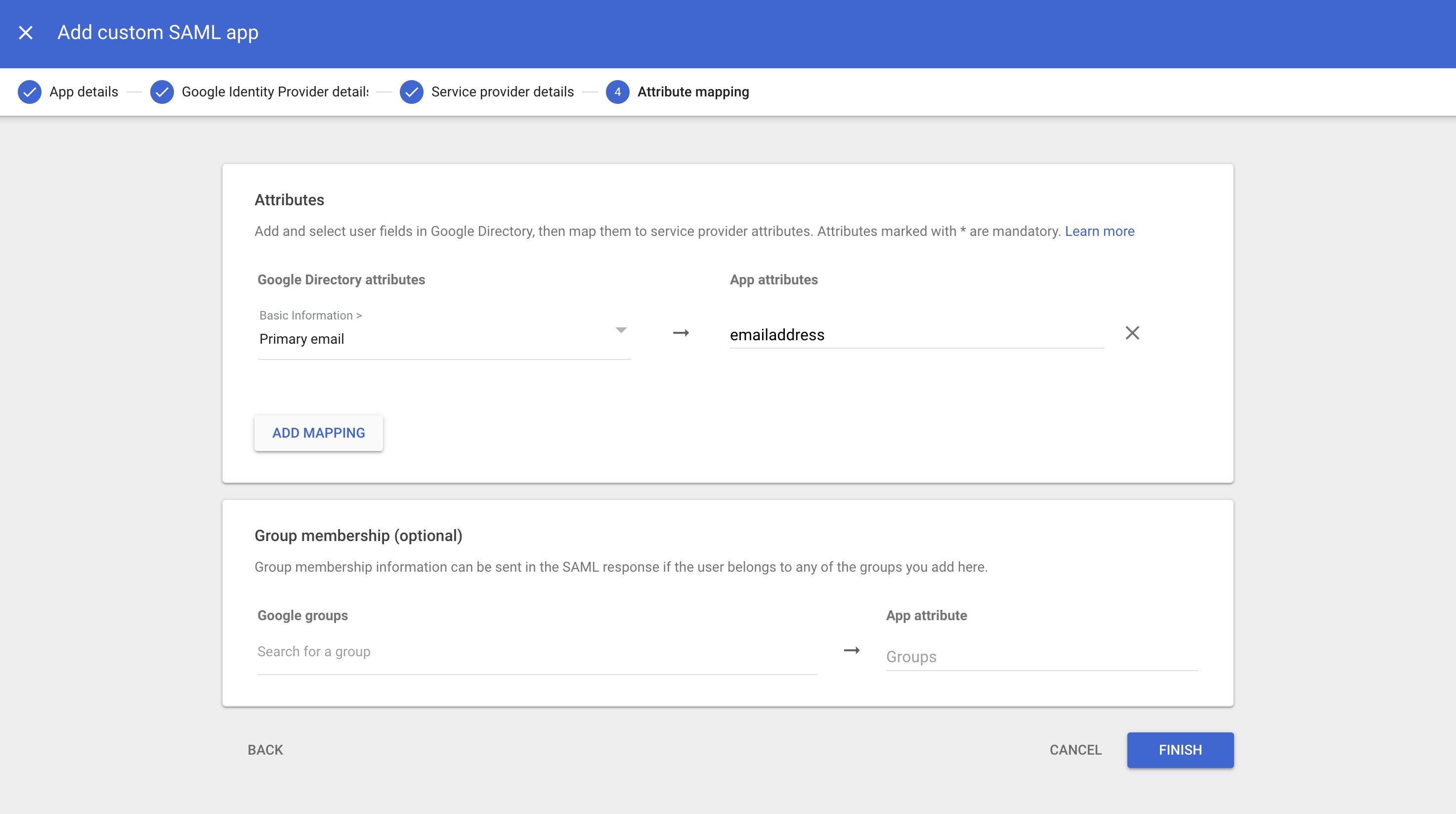Click the App attribute label in Group membership
The height and width of the screenshot is (814, 1456).
[x=926, y=616]
